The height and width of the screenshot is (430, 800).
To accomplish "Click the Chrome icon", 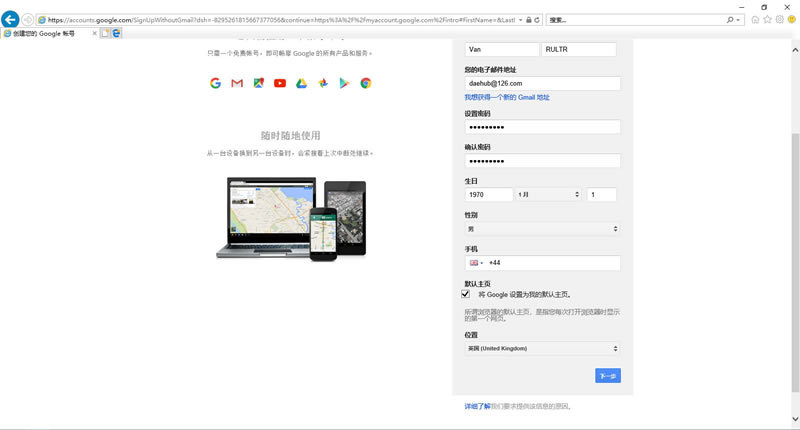I will (x=366, y=83).
